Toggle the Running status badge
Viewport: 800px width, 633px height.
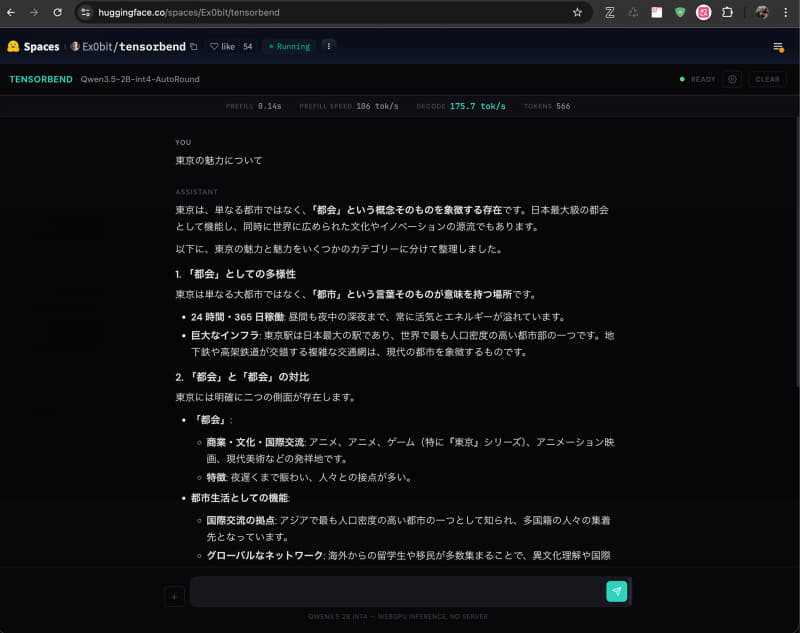click(289, 46)
